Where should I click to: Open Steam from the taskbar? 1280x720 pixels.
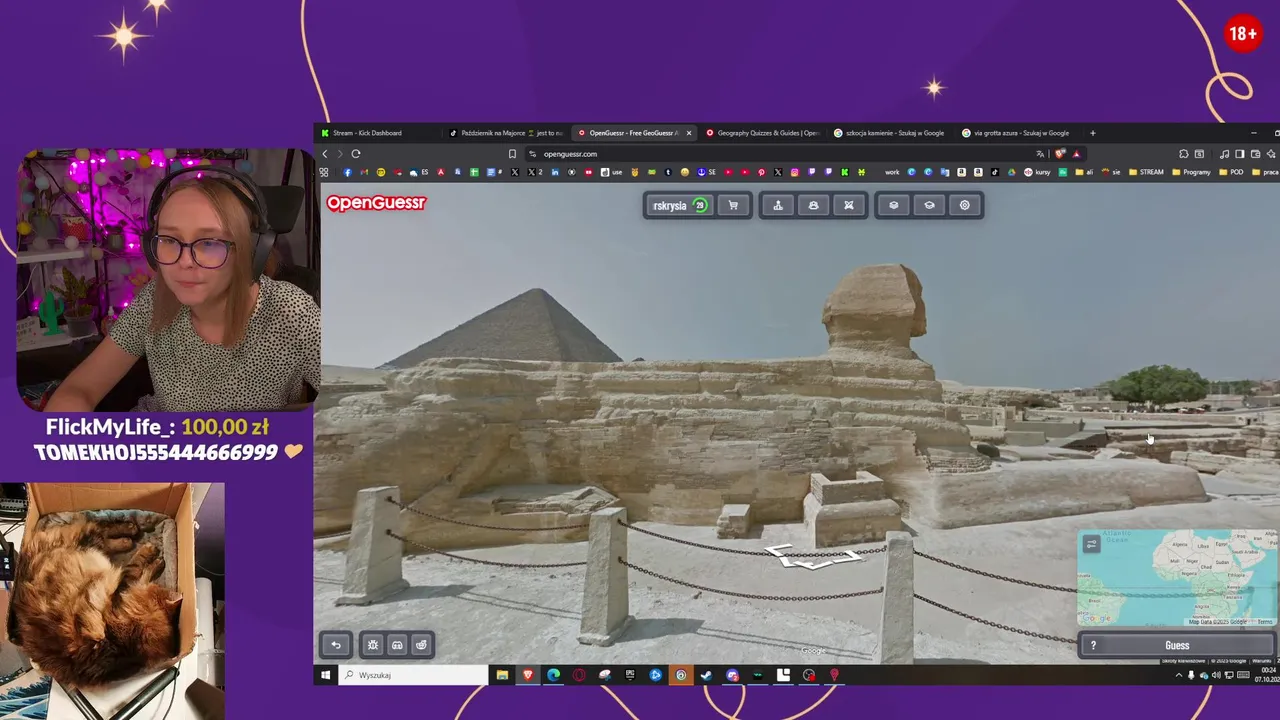click(x=706, y=675)
